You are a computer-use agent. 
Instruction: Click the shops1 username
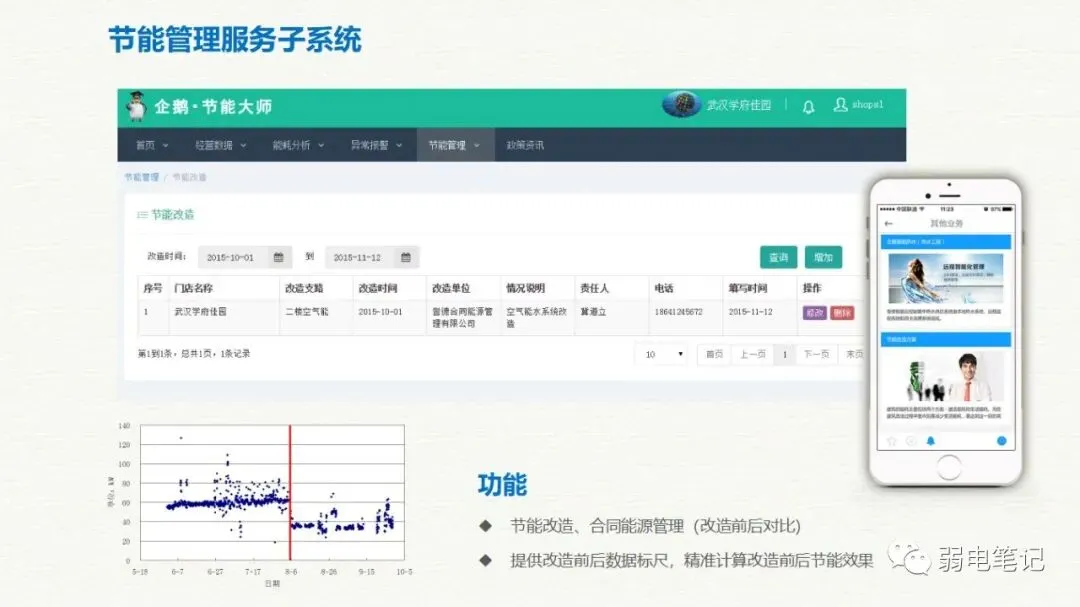(x=867, y=105)
